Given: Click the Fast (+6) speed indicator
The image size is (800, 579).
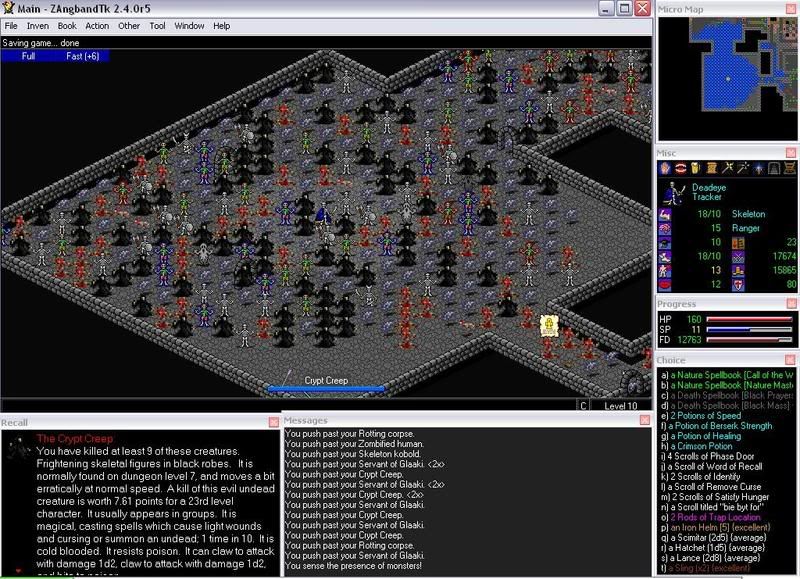Looking at the screenshot, I should click(x=82, y=56).
